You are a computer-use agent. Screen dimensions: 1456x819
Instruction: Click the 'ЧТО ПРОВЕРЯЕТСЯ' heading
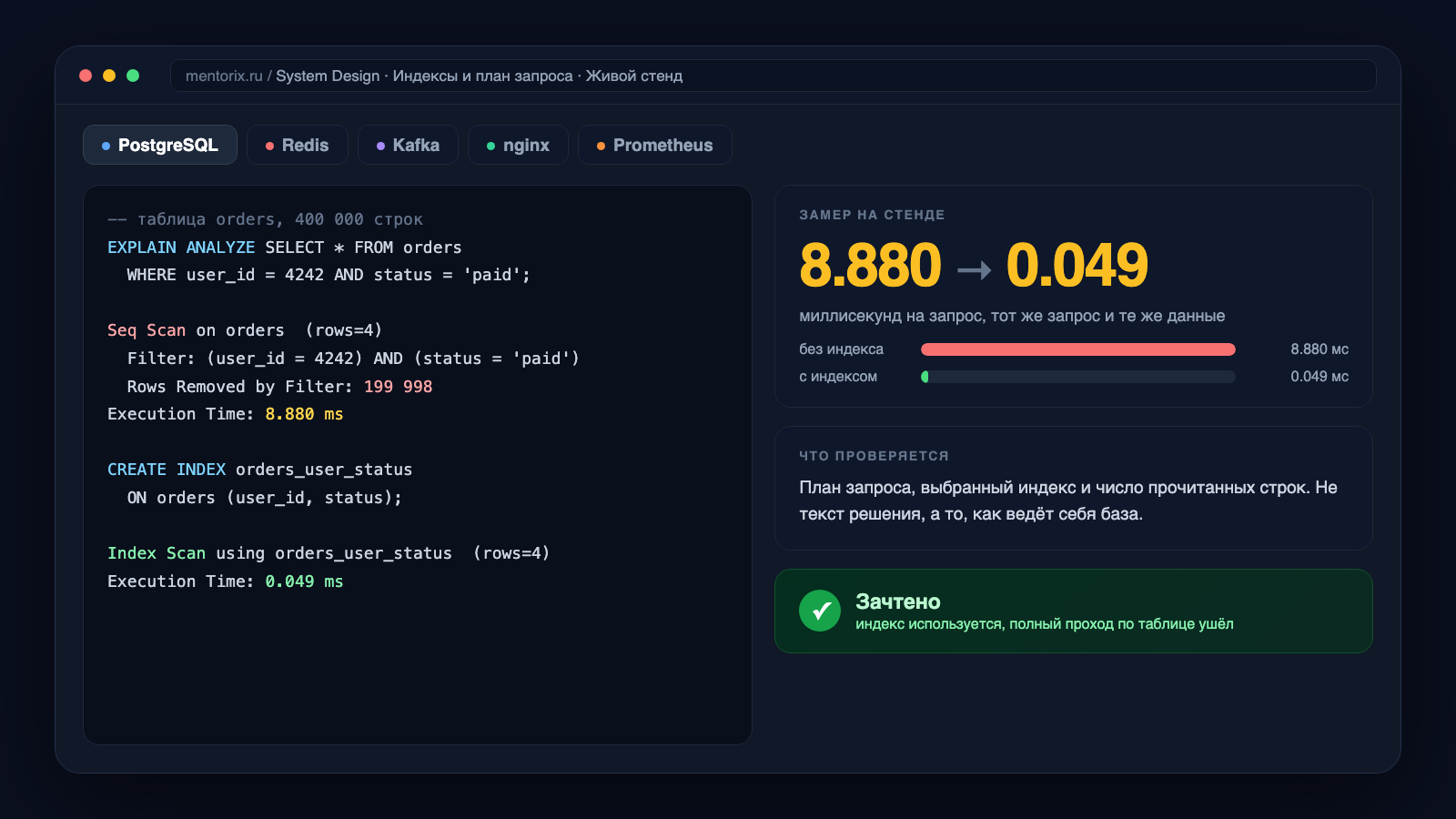pos(874,456)
